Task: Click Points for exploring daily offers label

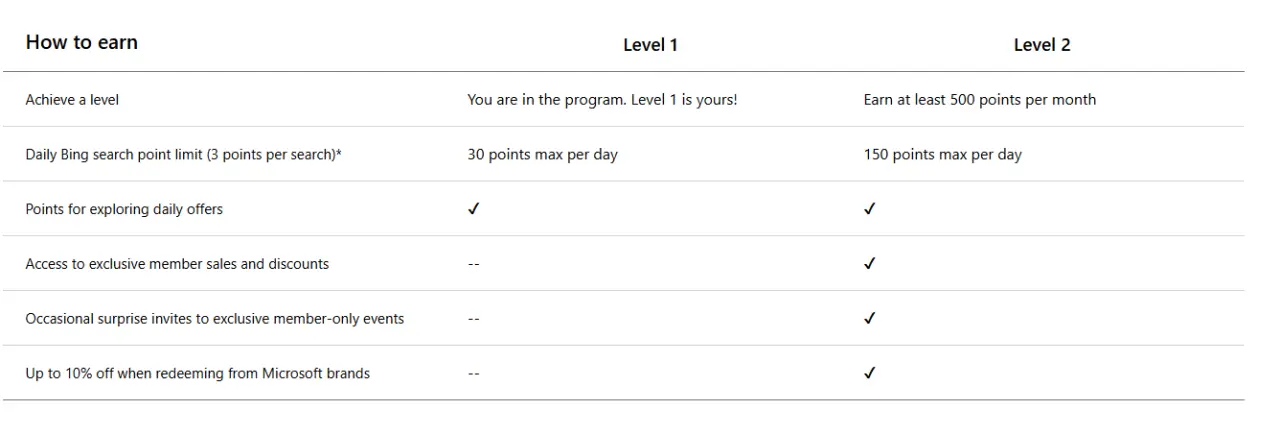Action: (124, 209)
